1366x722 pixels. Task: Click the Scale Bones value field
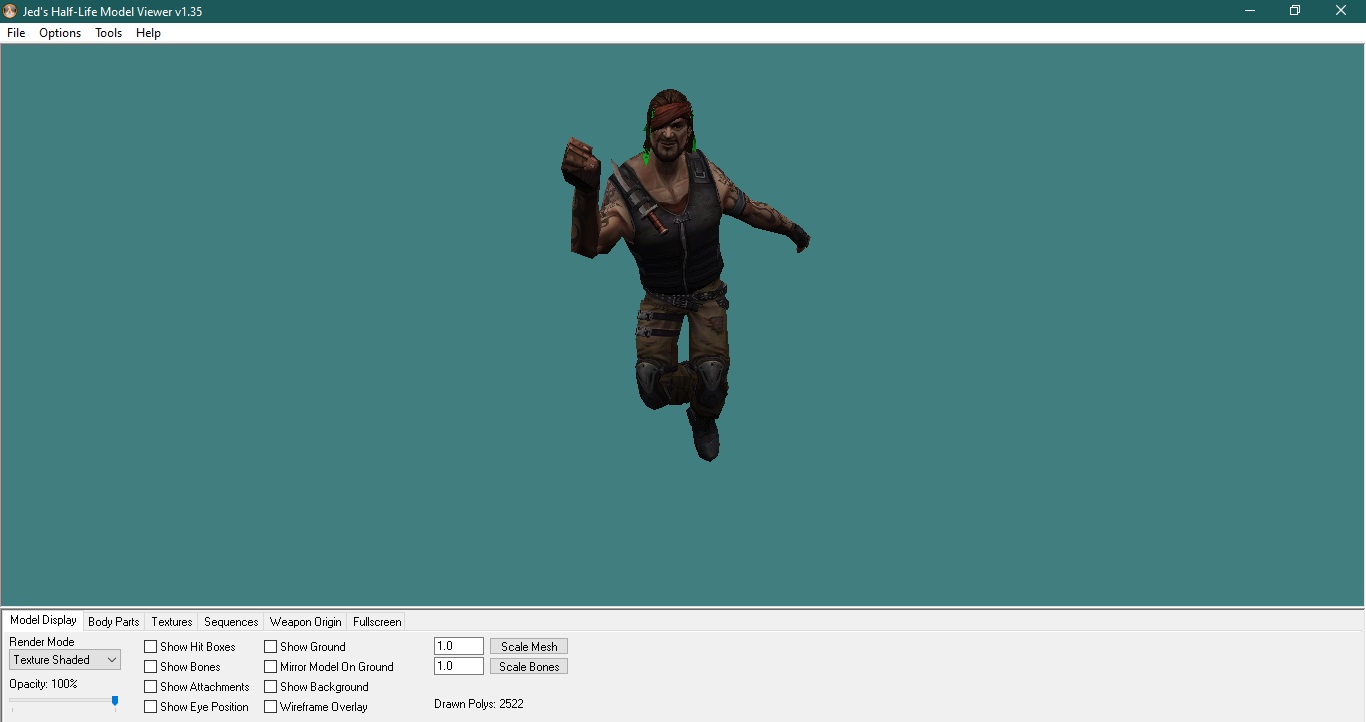459,666
